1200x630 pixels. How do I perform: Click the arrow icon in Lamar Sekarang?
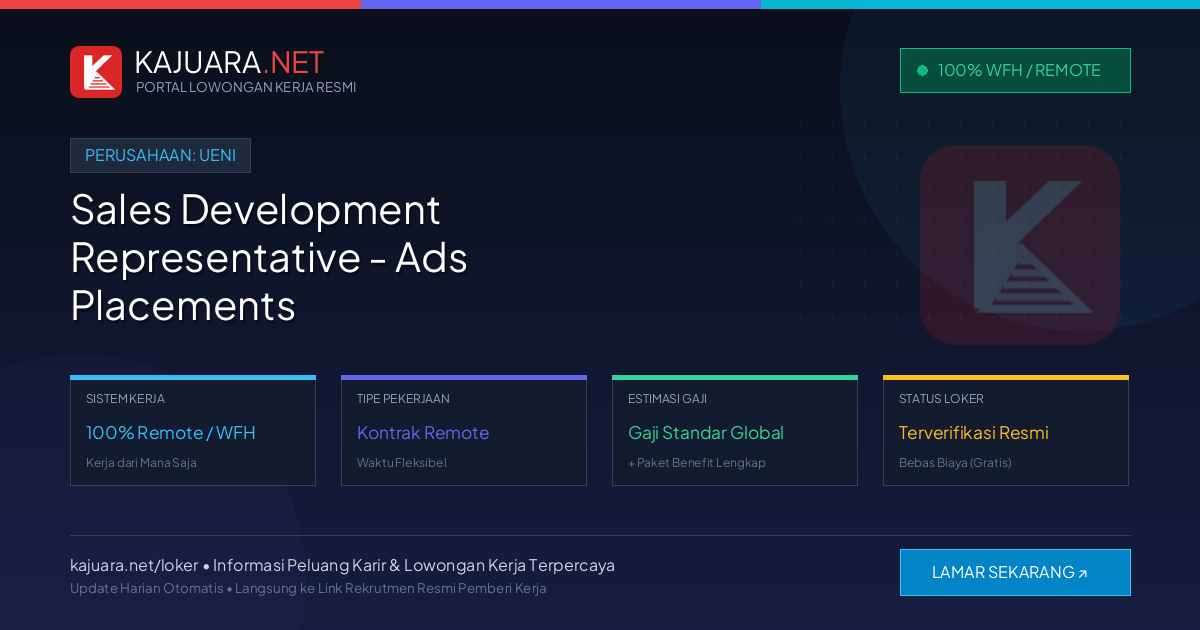point(1082,574)
